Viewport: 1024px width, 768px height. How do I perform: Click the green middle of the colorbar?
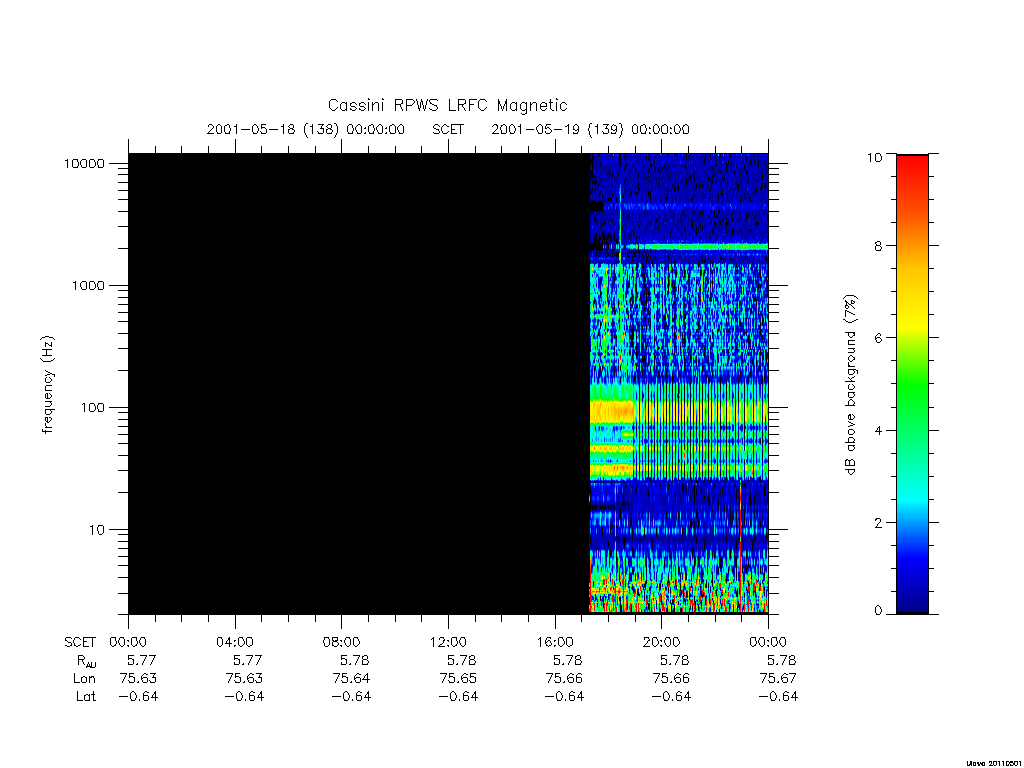tap(912, 385)
